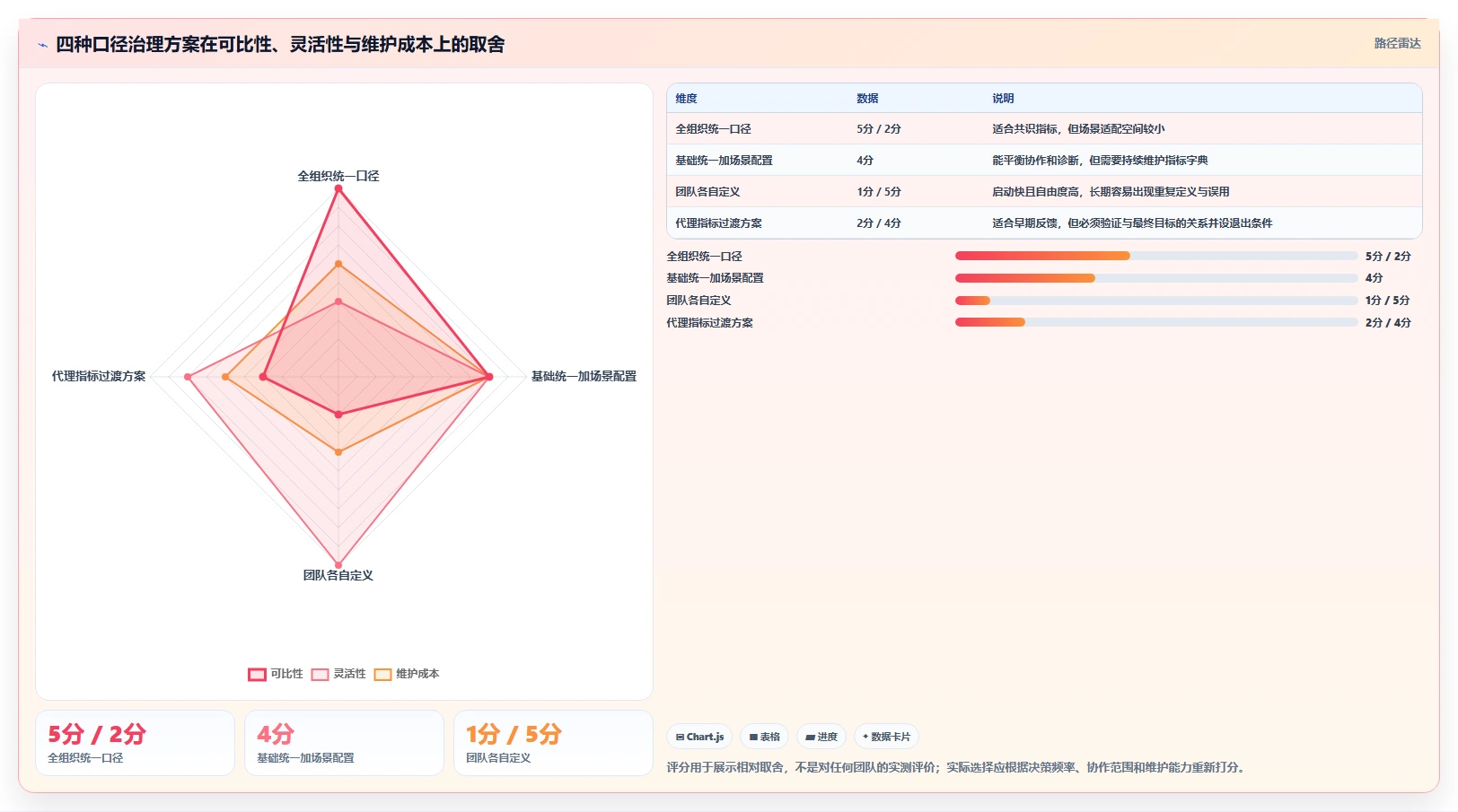Click the progress bar for 全组织统一口径
Viewport: 1458px width, 812px height.
point(1156,256)
